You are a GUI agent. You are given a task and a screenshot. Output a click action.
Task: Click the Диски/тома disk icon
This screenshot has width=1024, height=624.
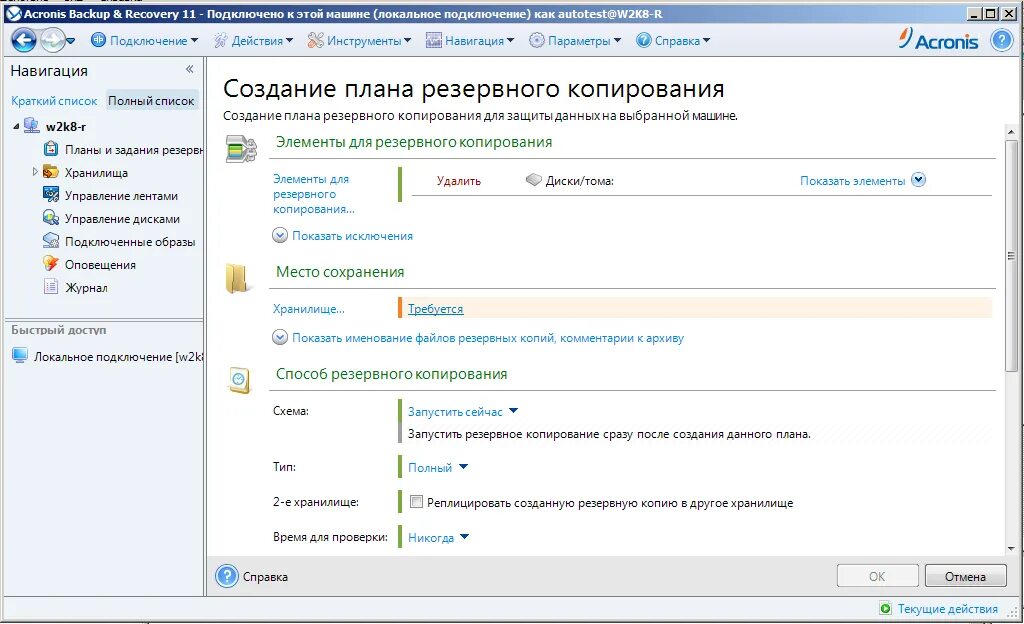pyautogui.click(x=534, y=179)
